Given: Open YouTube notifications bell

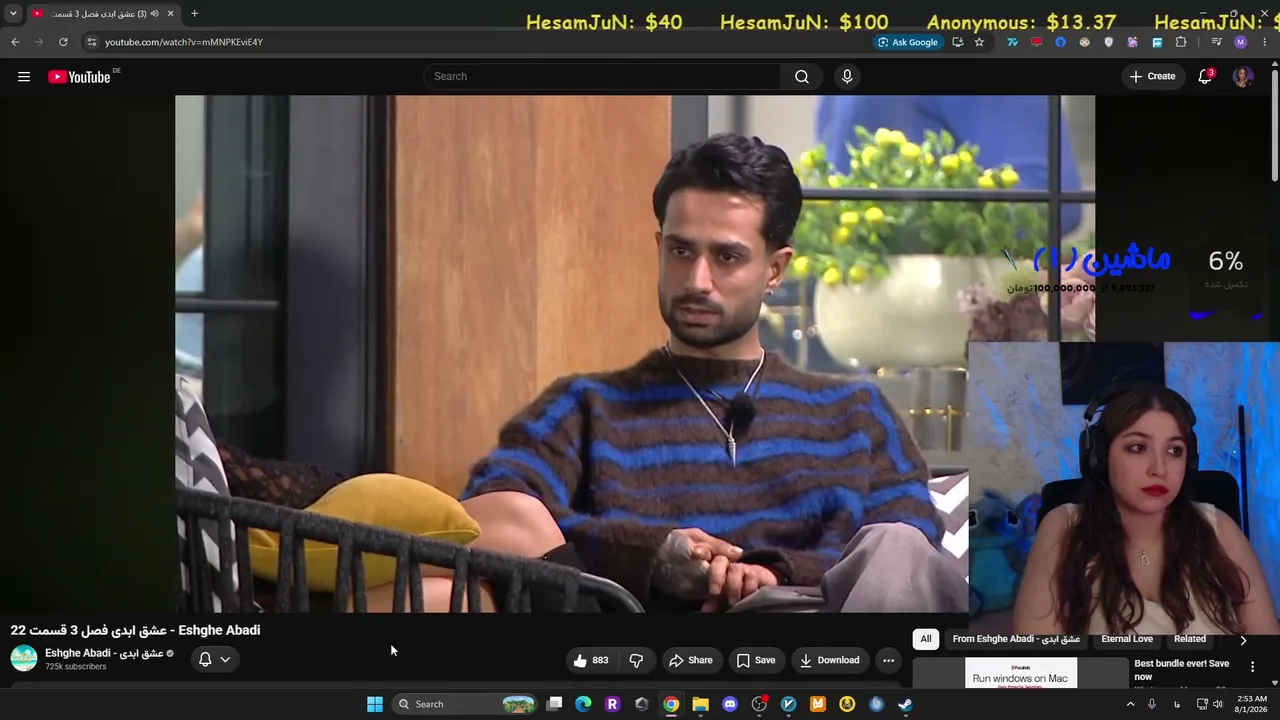Looking at the screenshot, I should click(x=1205, y=77).
